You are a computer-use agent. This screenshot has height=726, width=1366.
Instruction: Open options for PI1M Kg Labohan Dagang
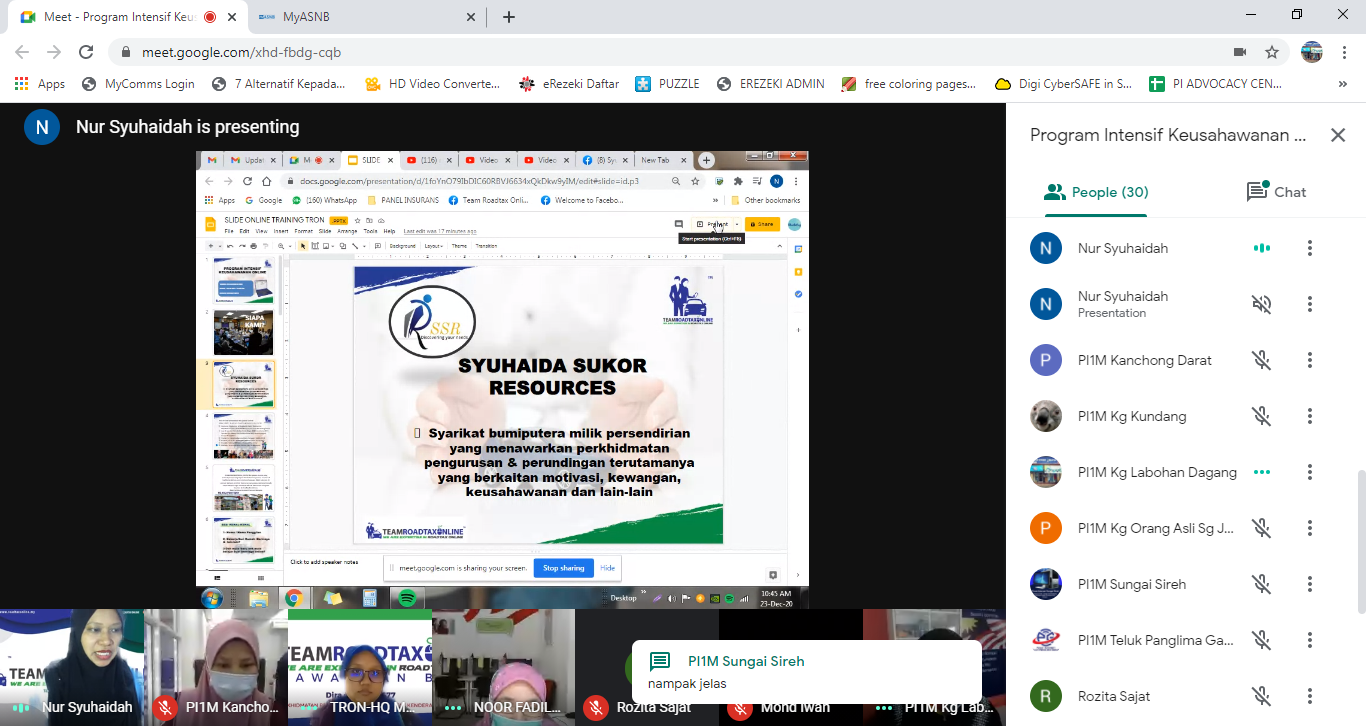[1310, 472]
